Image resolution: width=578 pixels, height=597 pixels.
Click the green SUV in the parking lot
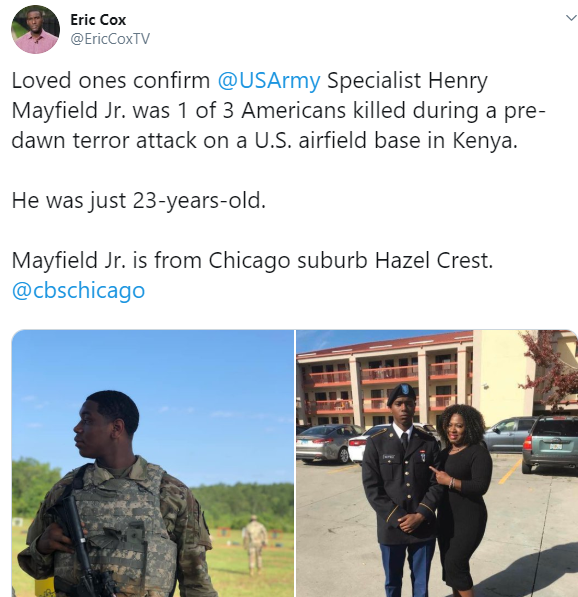point(550,445)
